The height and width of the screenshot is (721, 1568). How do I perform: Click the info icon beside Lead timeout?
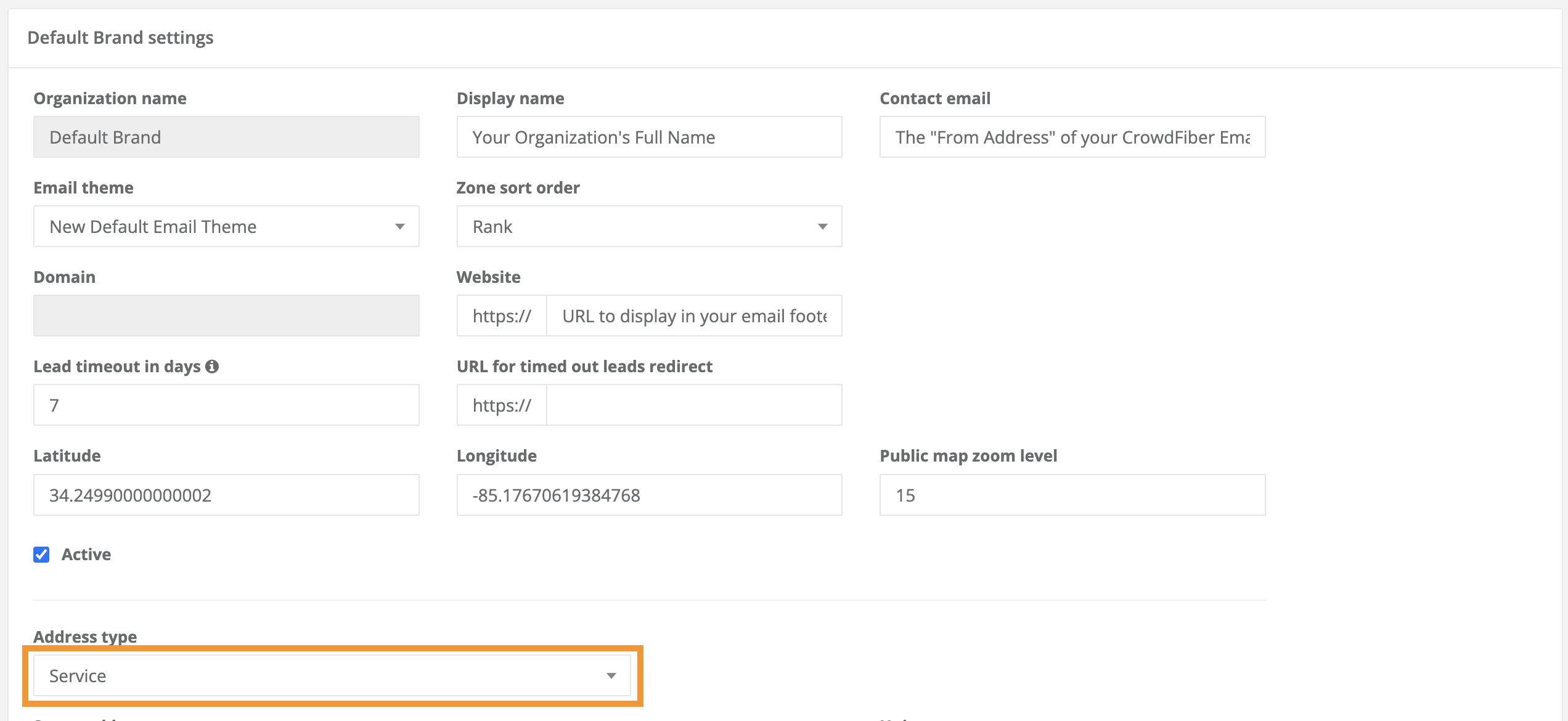(213, 365)
